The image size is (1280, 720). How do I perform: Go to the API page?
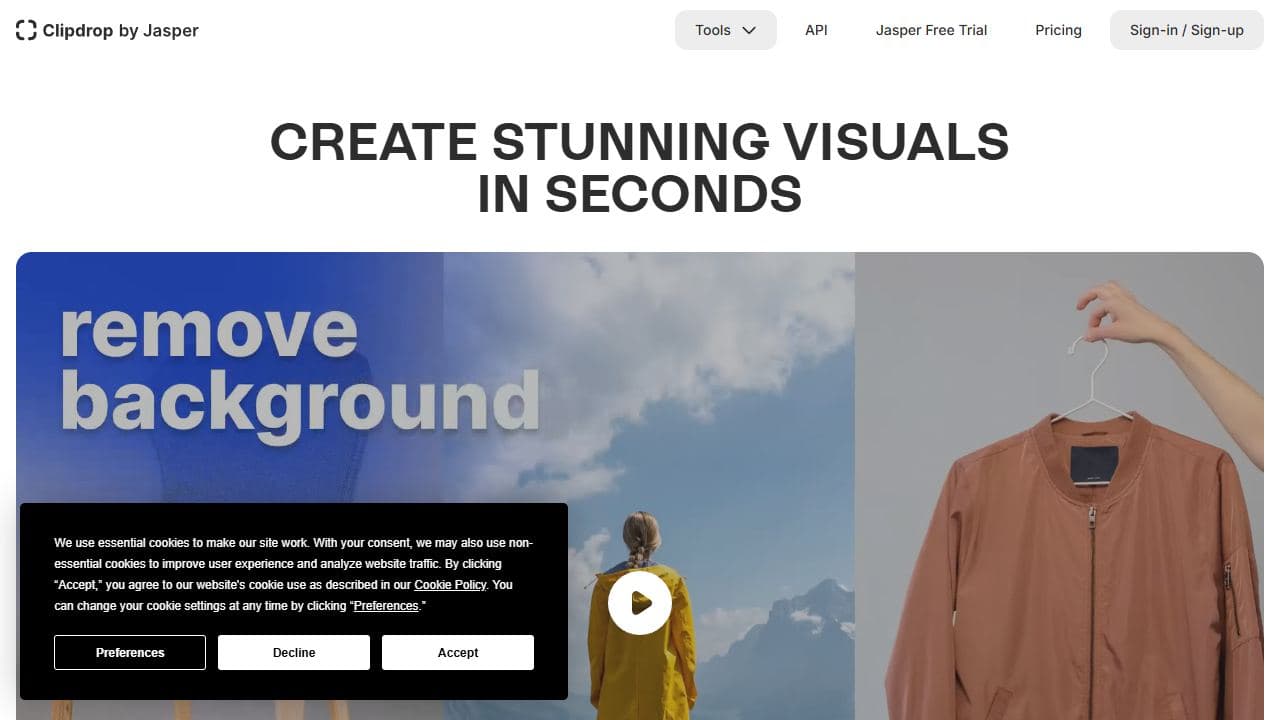point(816,30)
